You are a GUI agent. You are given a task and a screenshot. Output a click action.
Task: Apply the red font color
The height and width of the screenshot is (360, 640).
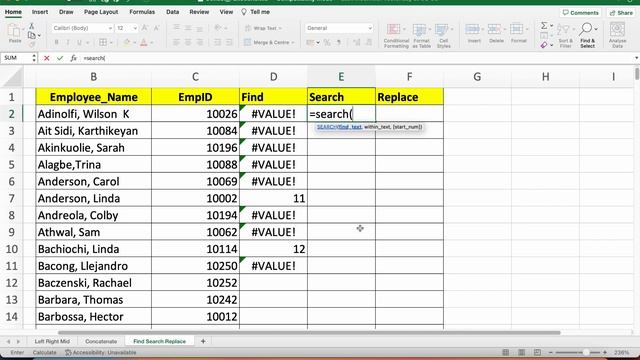click(143, 42)
